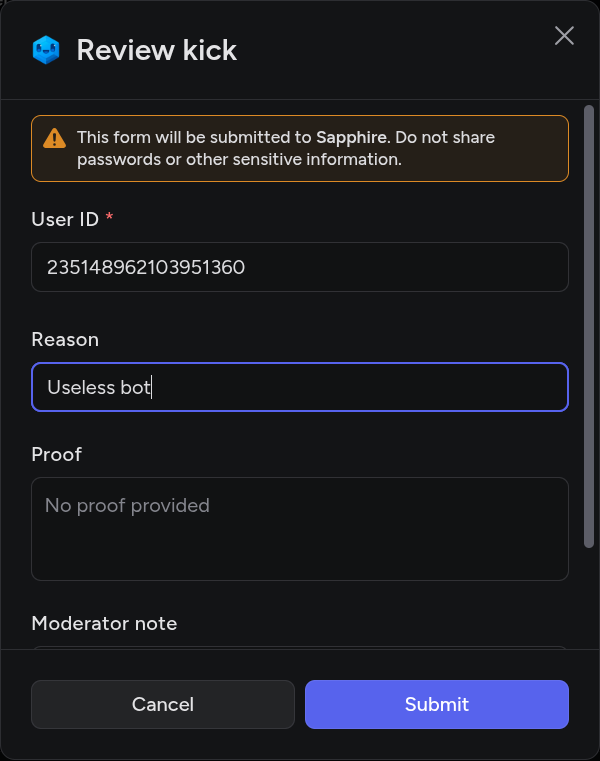The height and width of the screenshot is (761, 600).
Task: Click the partially visible Moderator note field
Action: [300, 648]
